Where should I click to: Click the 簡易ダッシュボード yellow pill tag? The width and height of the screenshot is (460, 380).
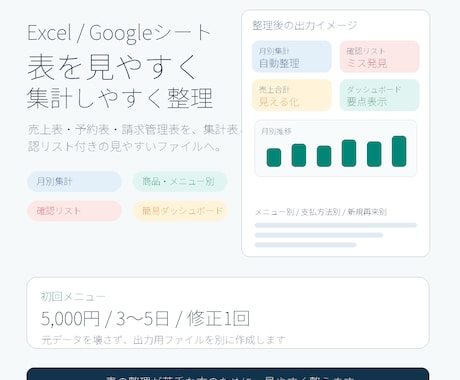click(180, 211)
